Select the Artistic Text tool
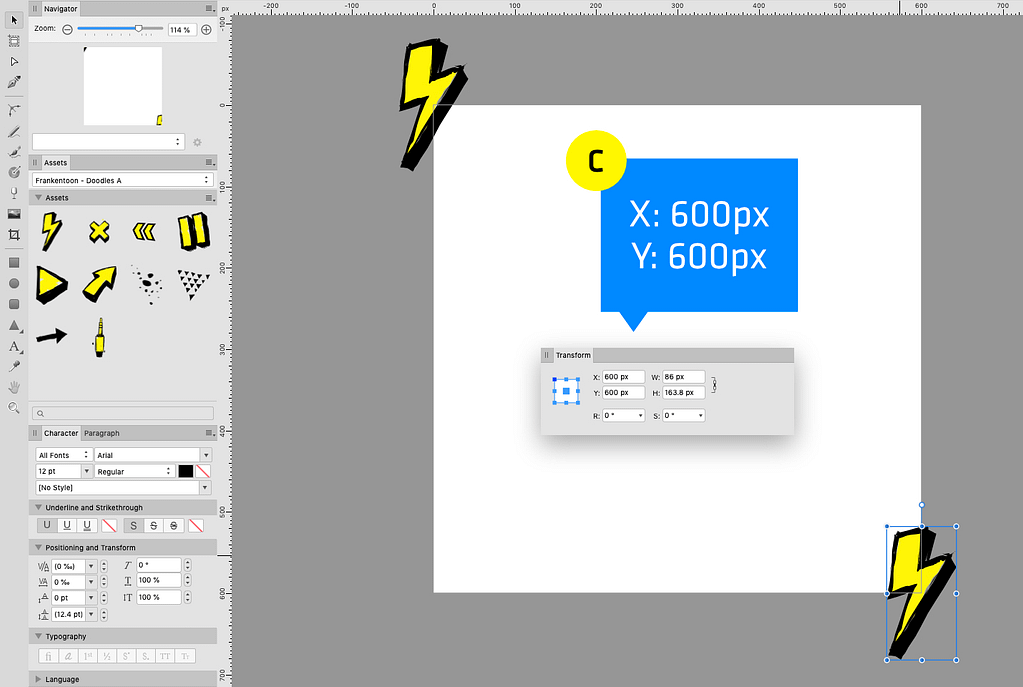The image size is (1023, 687). tap(14, 346)
